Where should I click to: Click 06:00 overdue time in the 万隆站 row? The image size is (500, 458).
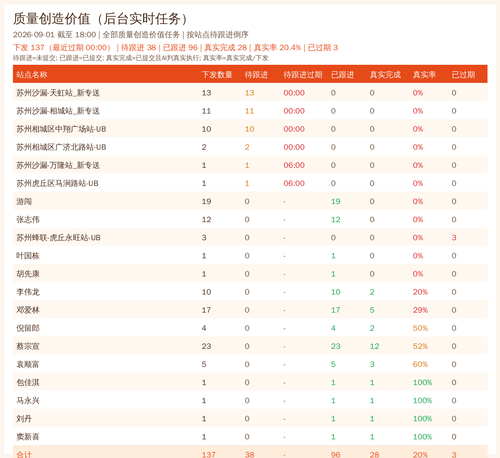[x=294, y=165]
